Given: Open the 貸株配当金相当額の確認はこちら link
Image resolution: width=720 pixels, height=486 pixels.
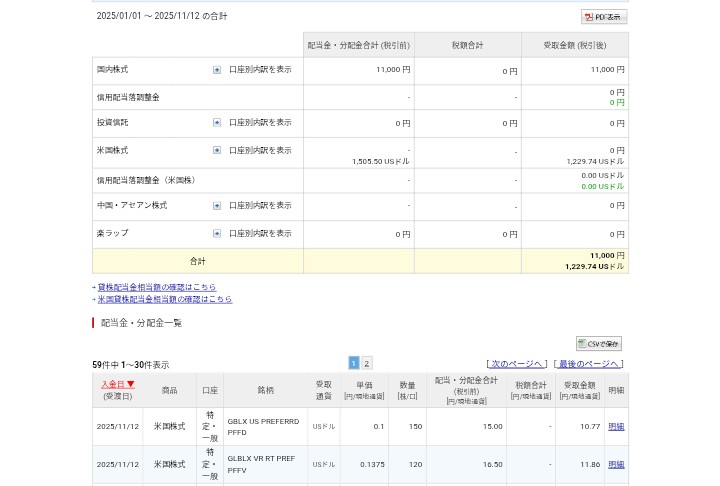Looking at the screenshot, I should point(156,287).
